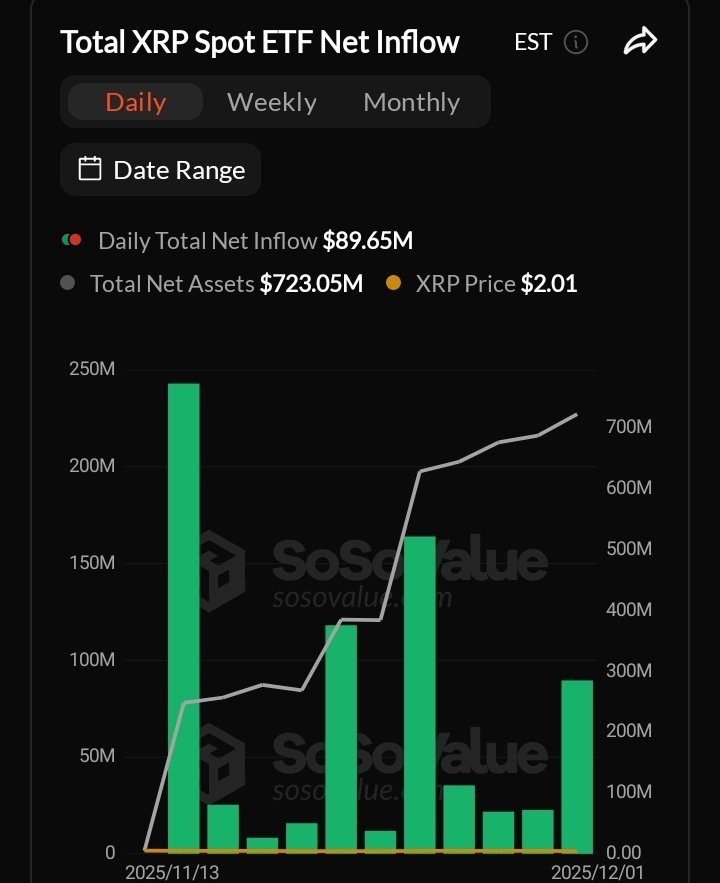The height and width of the screenshot is (883, 720).
Task: Switch to the Weekly tab
Action: point(271,102)
